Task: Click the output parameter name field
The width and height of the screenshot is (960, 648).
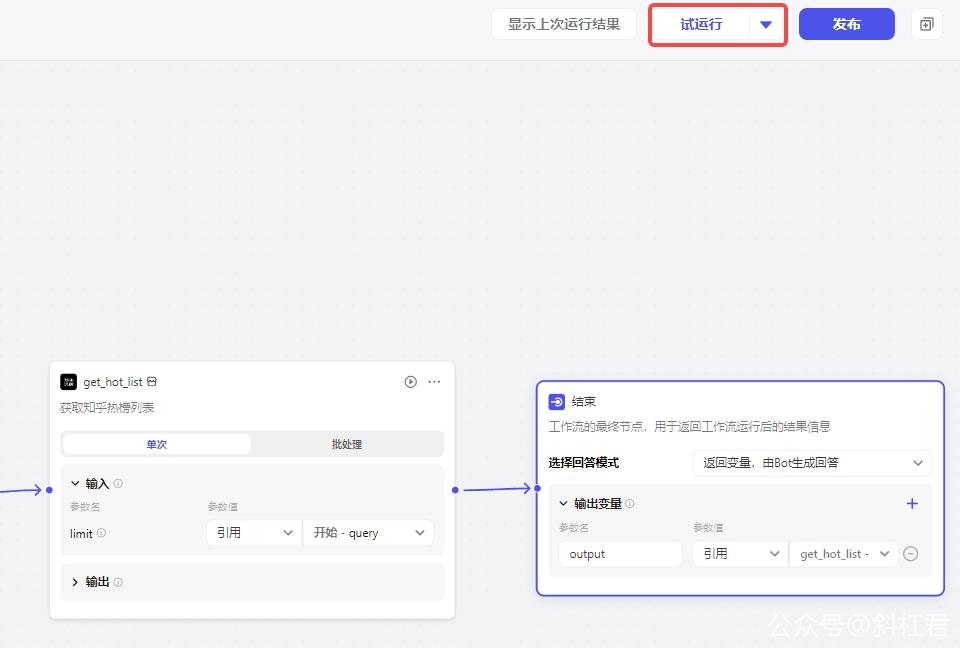Action: tap(620, 554)
